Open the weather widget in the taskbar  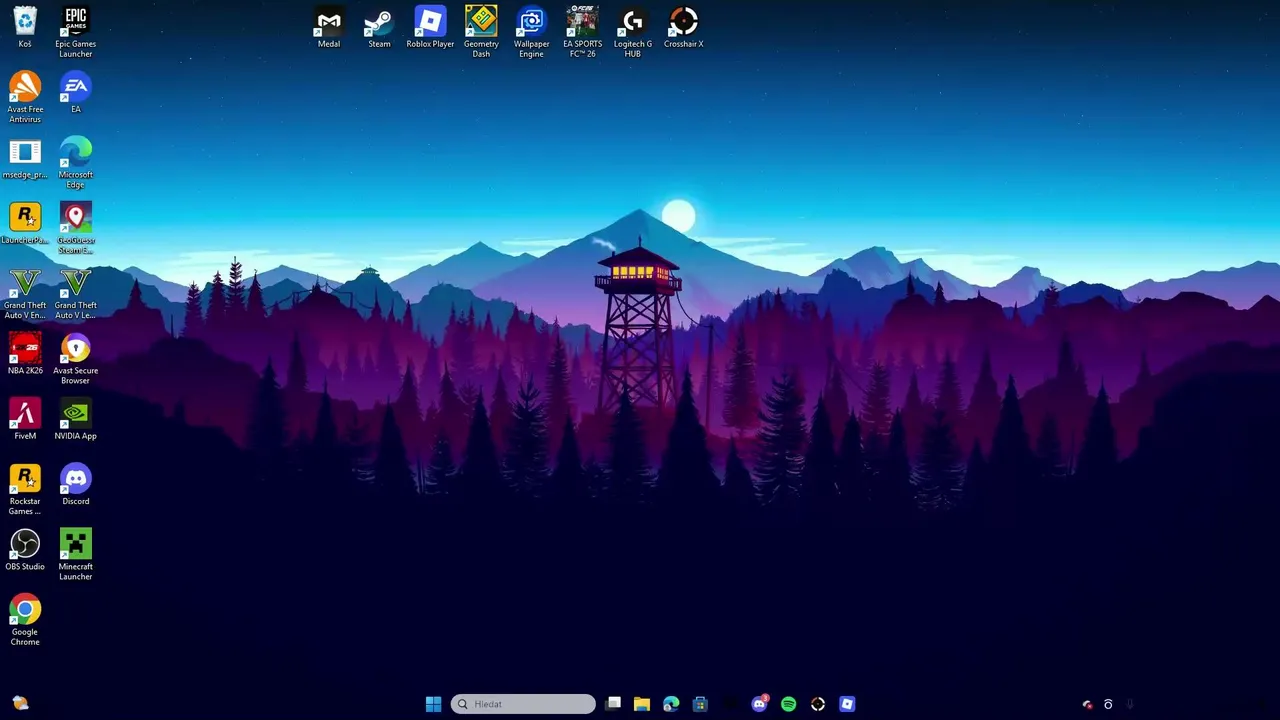click(x=20, y=704)
